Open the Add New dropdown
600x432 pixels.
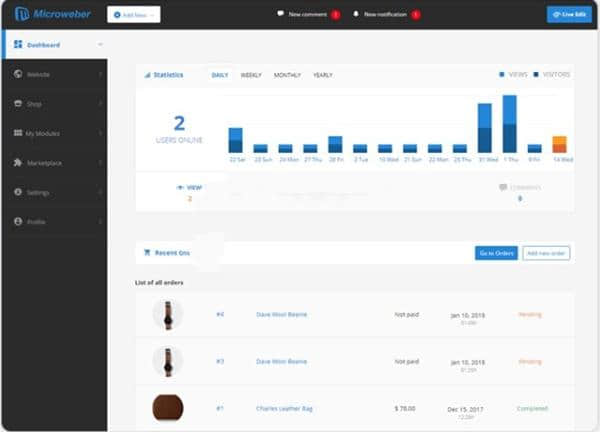[133, 15]
